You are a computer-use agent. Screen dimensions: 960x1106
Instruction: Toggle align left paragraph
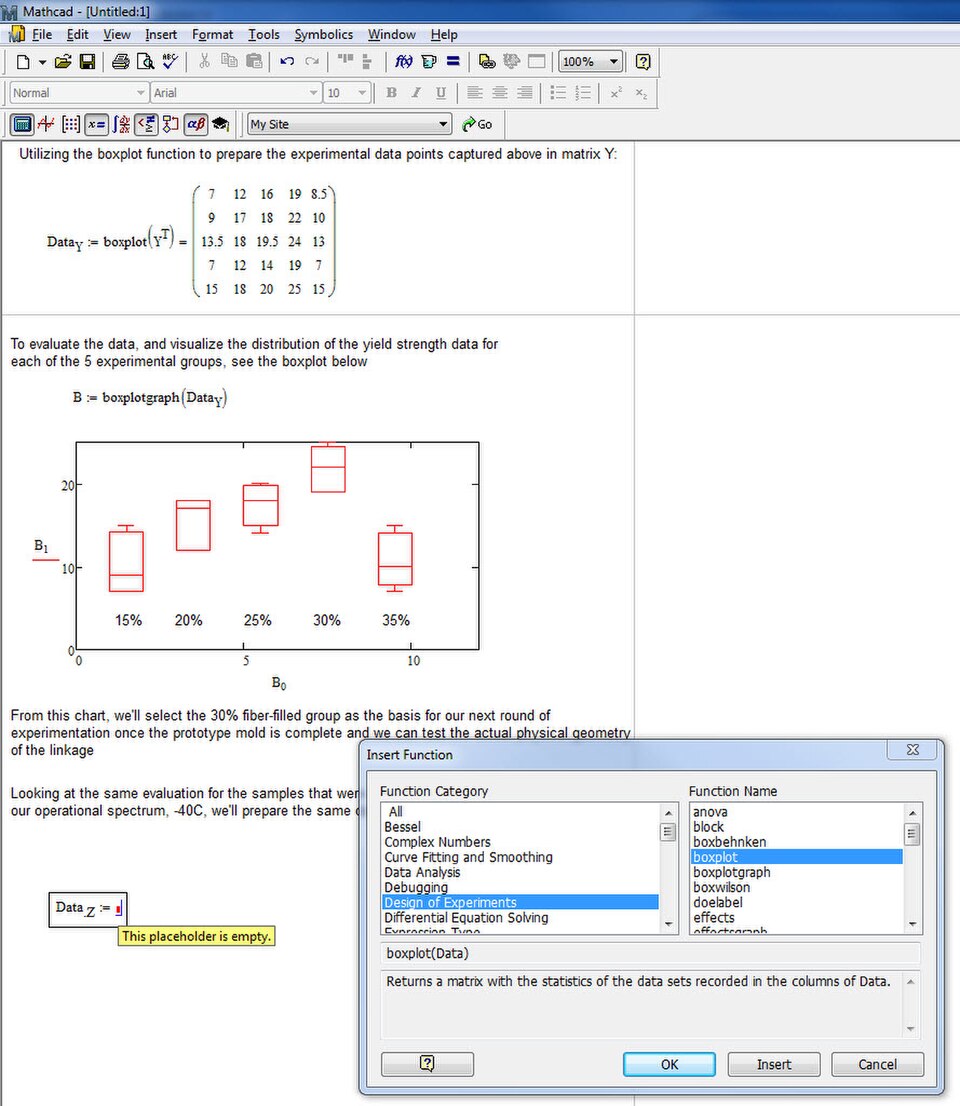[475, 93]
